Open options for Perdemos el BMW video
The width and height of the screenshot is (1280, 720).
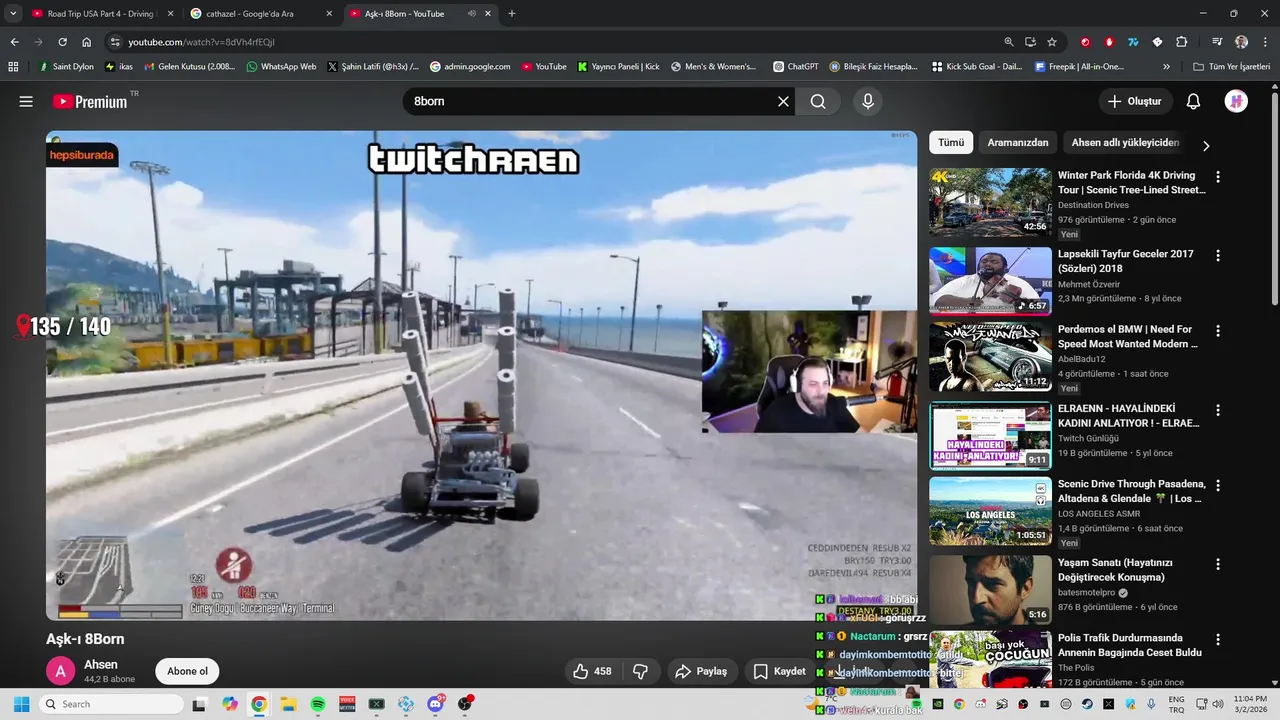[1218, 331]
